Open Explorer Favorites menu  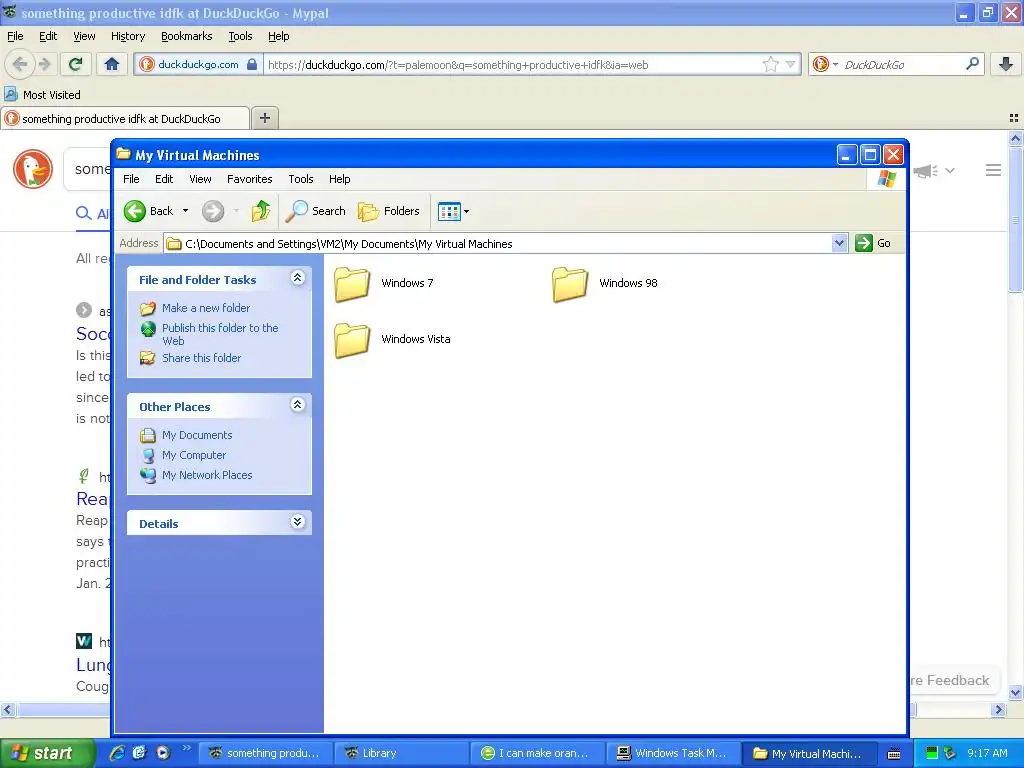point(249,179)
